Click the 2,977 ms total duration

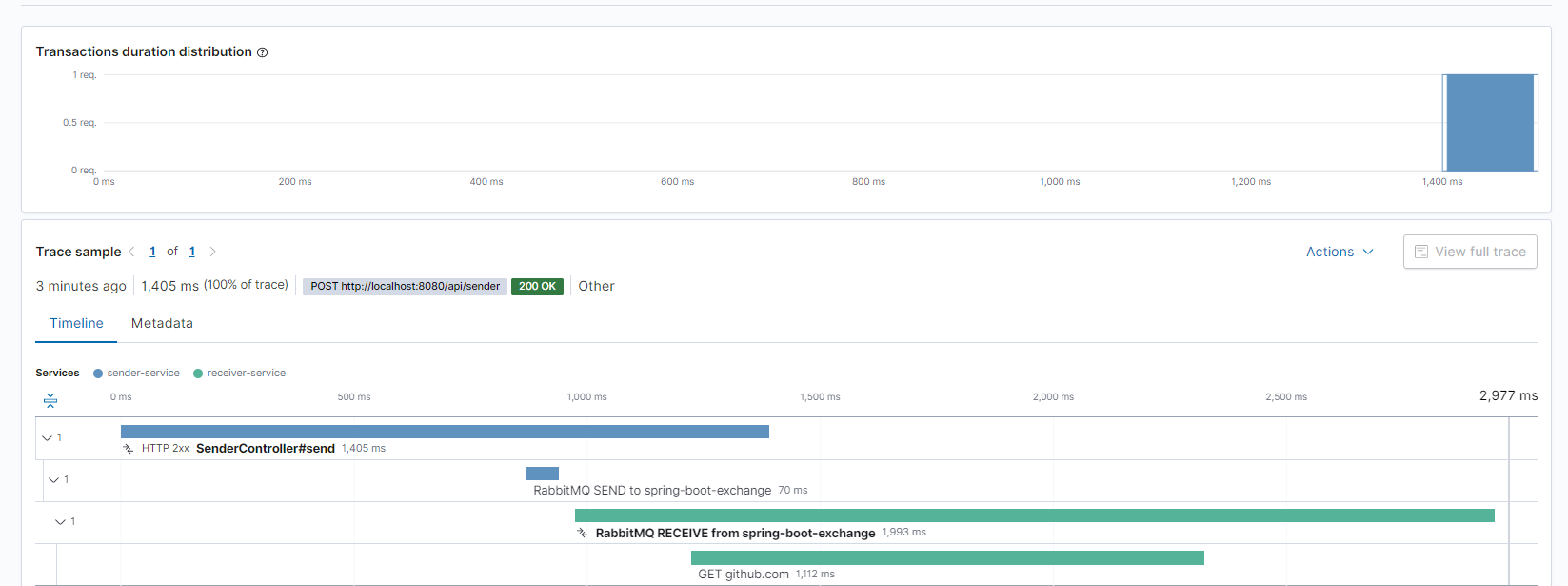click(x=1508, y=395)
